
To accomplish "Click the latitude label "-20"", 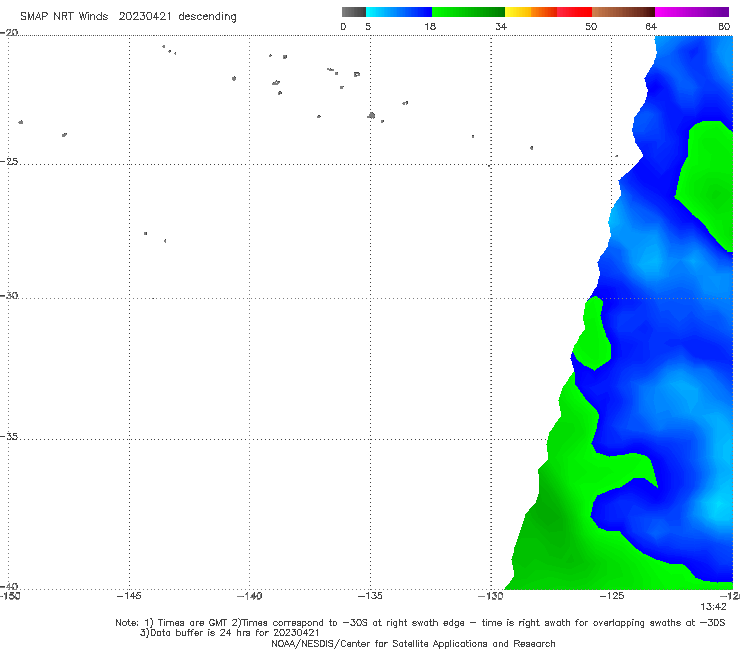I will coord(9,32).
